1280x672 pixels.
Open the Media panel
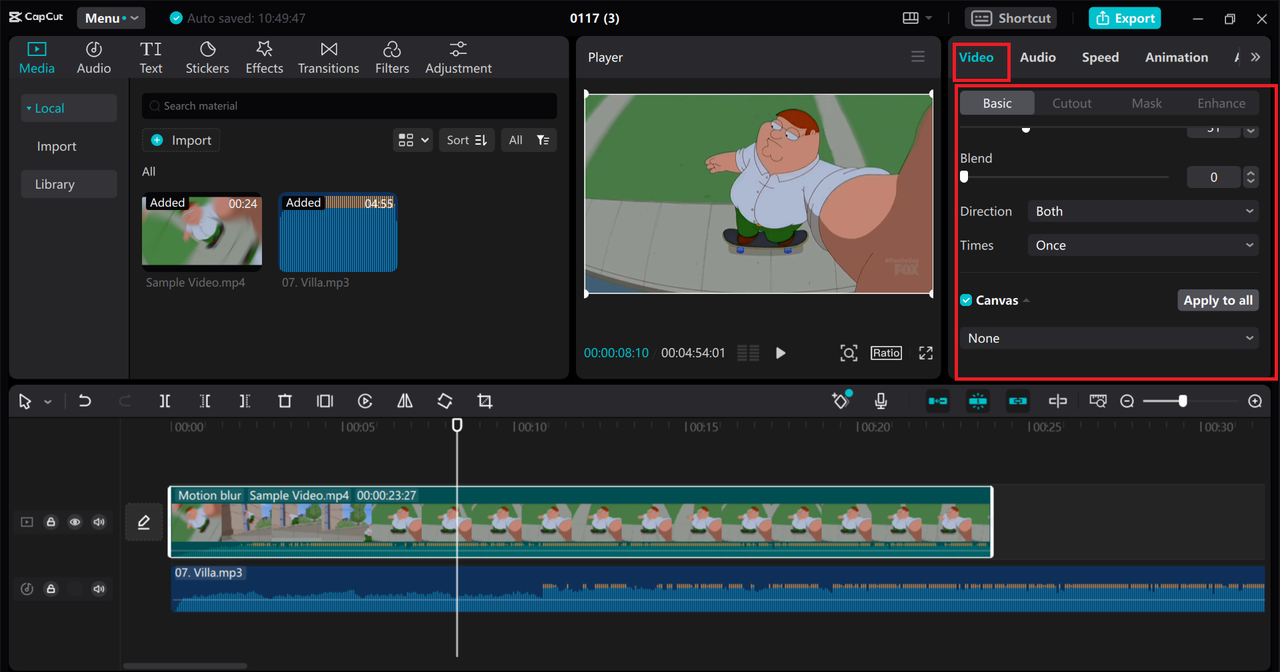point(37,58)
